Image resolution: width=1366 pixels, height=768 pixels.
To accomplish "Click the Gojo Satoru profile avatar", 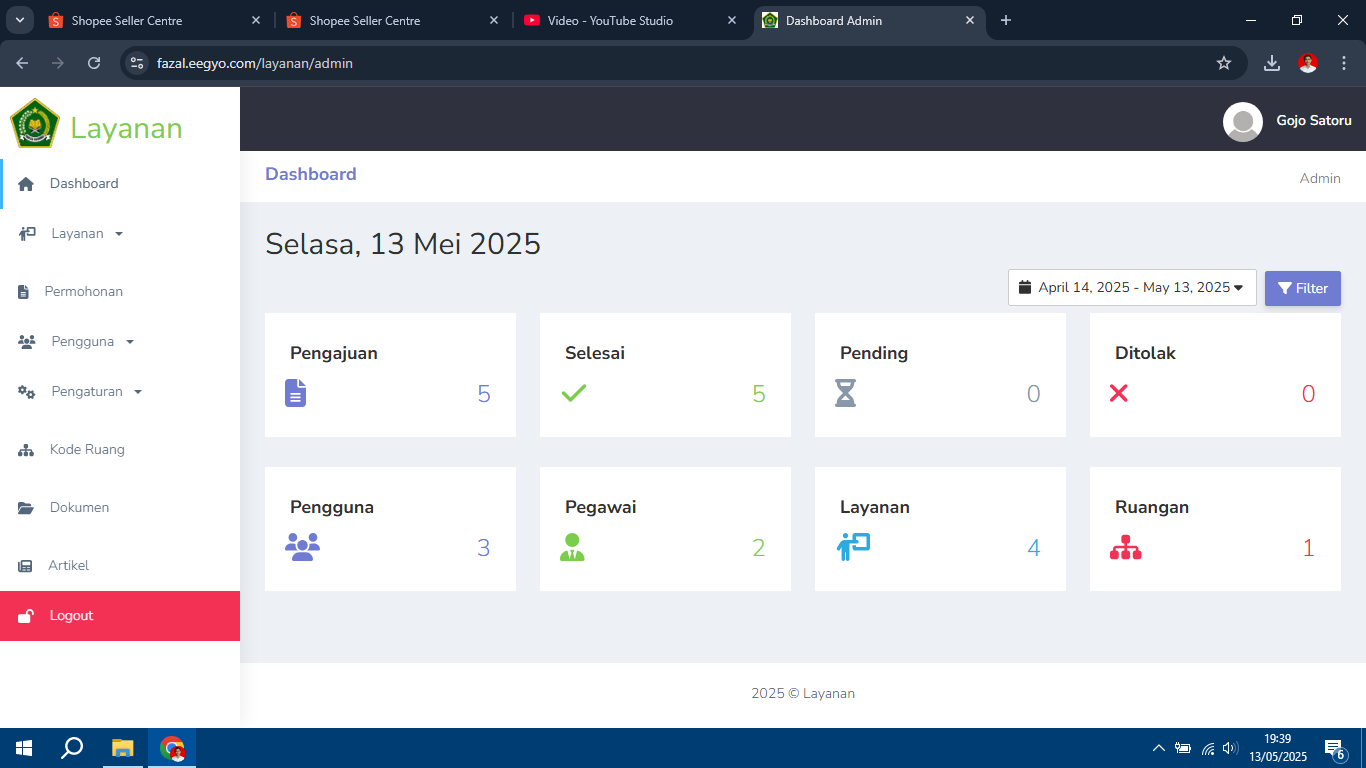I will [1242, 121].
